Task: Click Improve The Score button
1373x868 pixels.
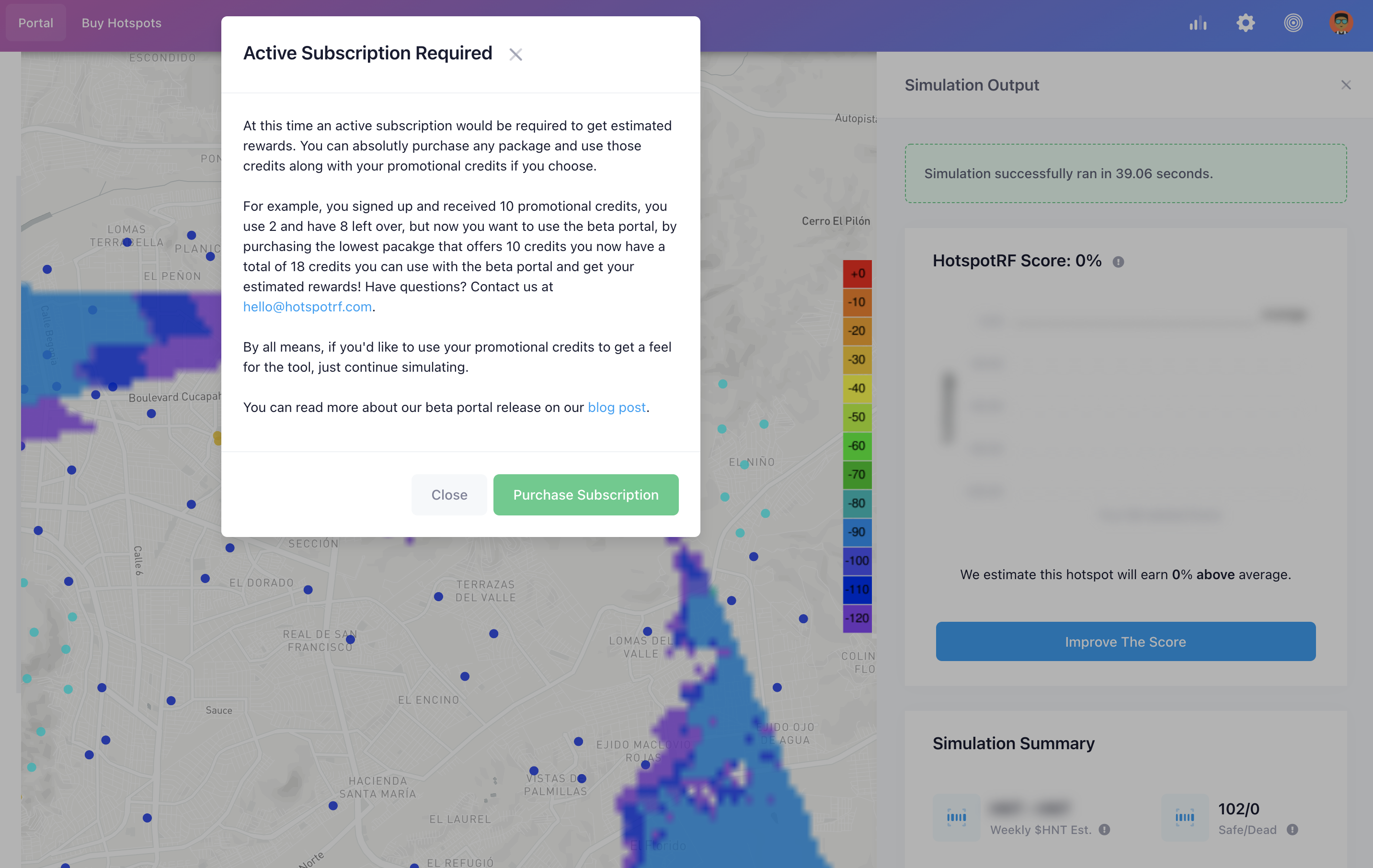Action: tap(1125, 641)
